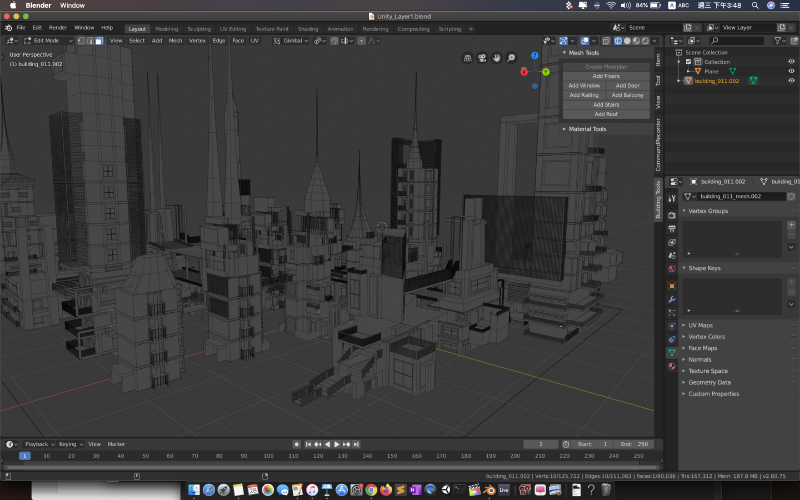
Task: Jump to timeline start playback icon
Action: coord(308,444)
